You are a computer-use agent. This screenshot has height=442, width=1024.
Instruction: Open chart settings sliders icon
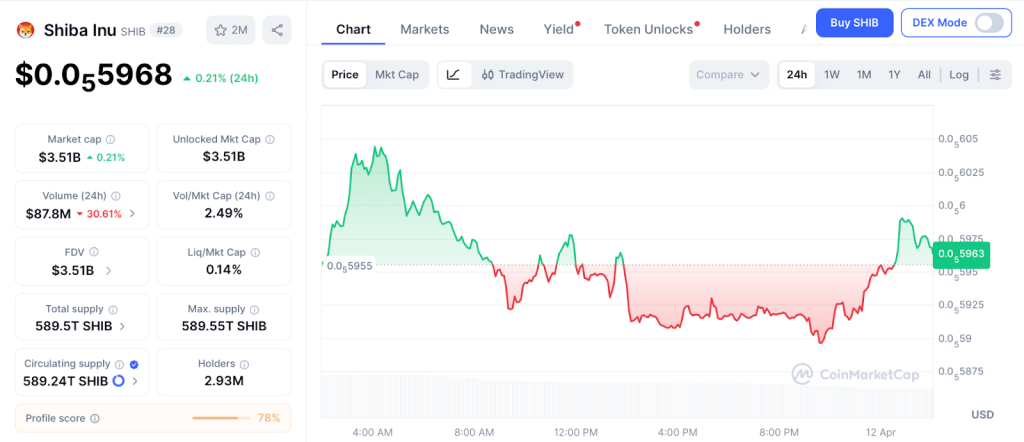click(995, 75)
